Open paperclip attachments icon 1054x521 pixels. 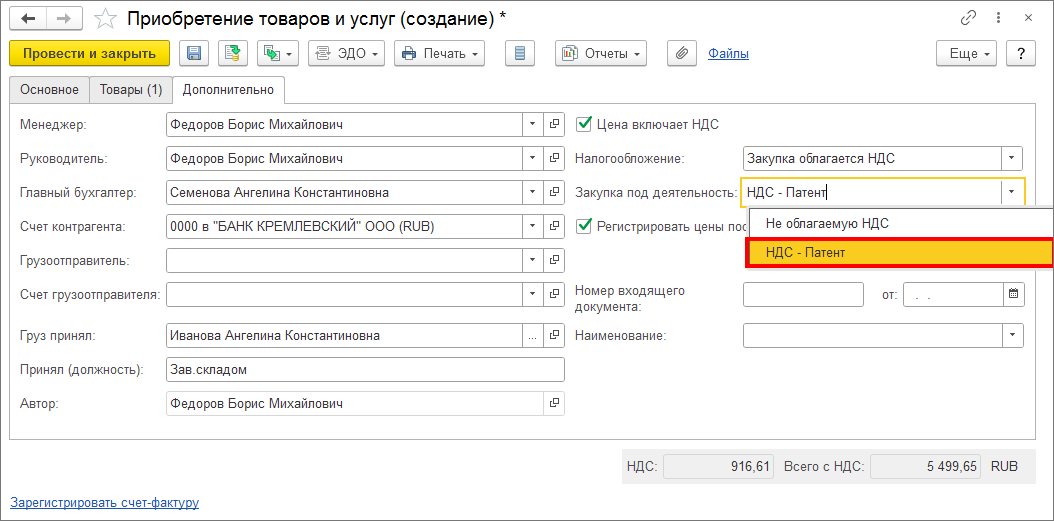[680, 54]
